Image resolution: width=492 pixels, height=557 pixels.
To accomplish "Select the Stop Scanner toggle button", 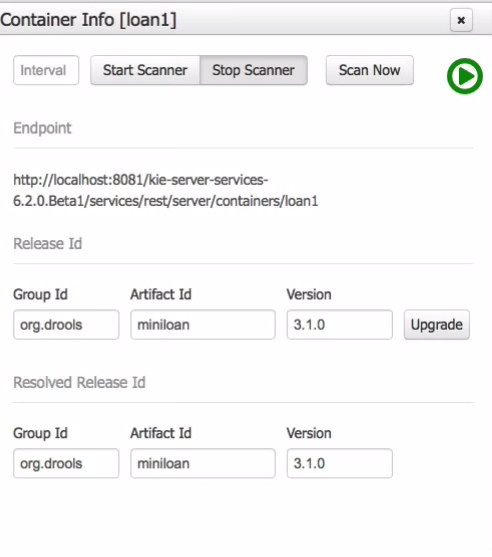I will (x=253, y=70).
